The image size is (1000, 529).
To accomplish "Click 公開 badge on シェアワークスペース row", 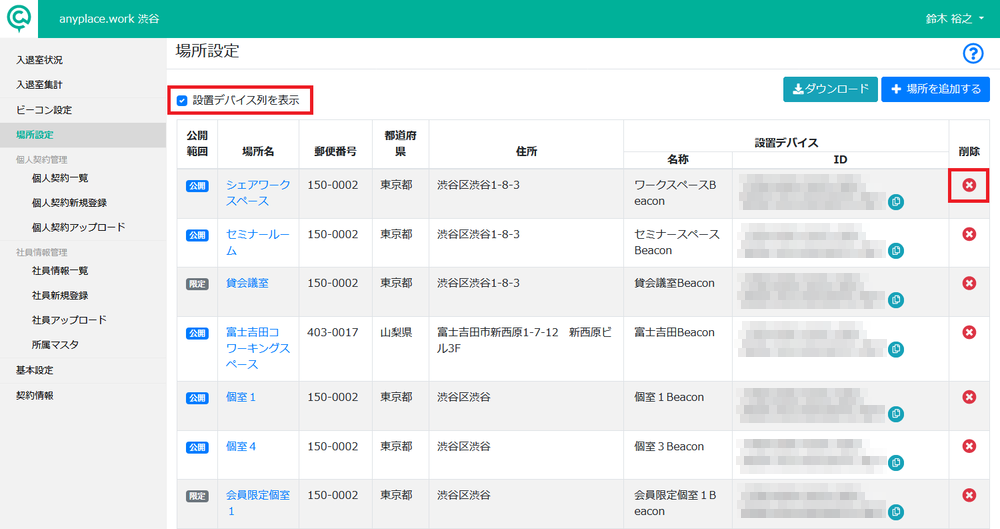I will [197, 186].
